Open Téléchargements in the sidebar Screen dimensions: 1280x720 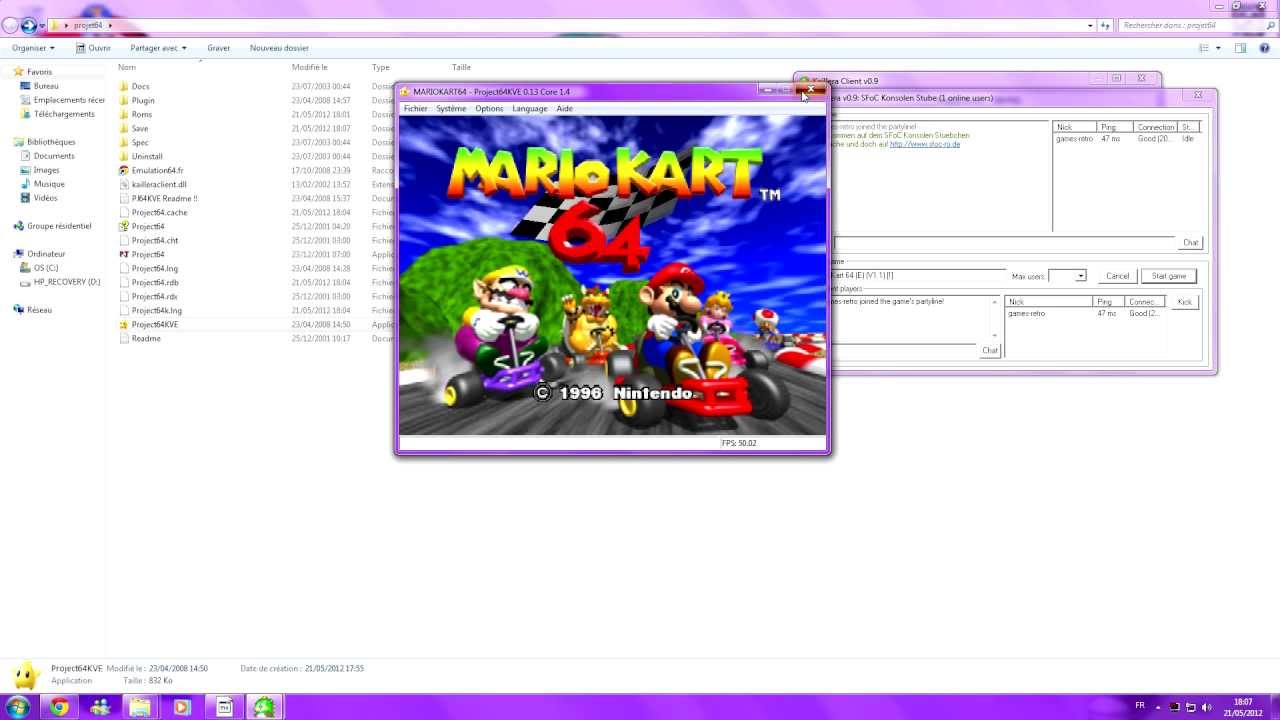[64, 114]
